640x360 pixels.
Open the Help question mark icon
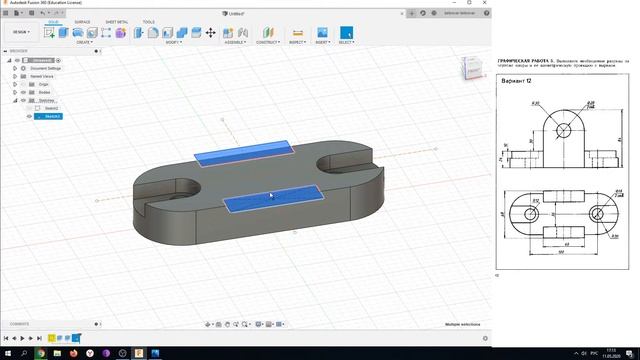[487, 13]
